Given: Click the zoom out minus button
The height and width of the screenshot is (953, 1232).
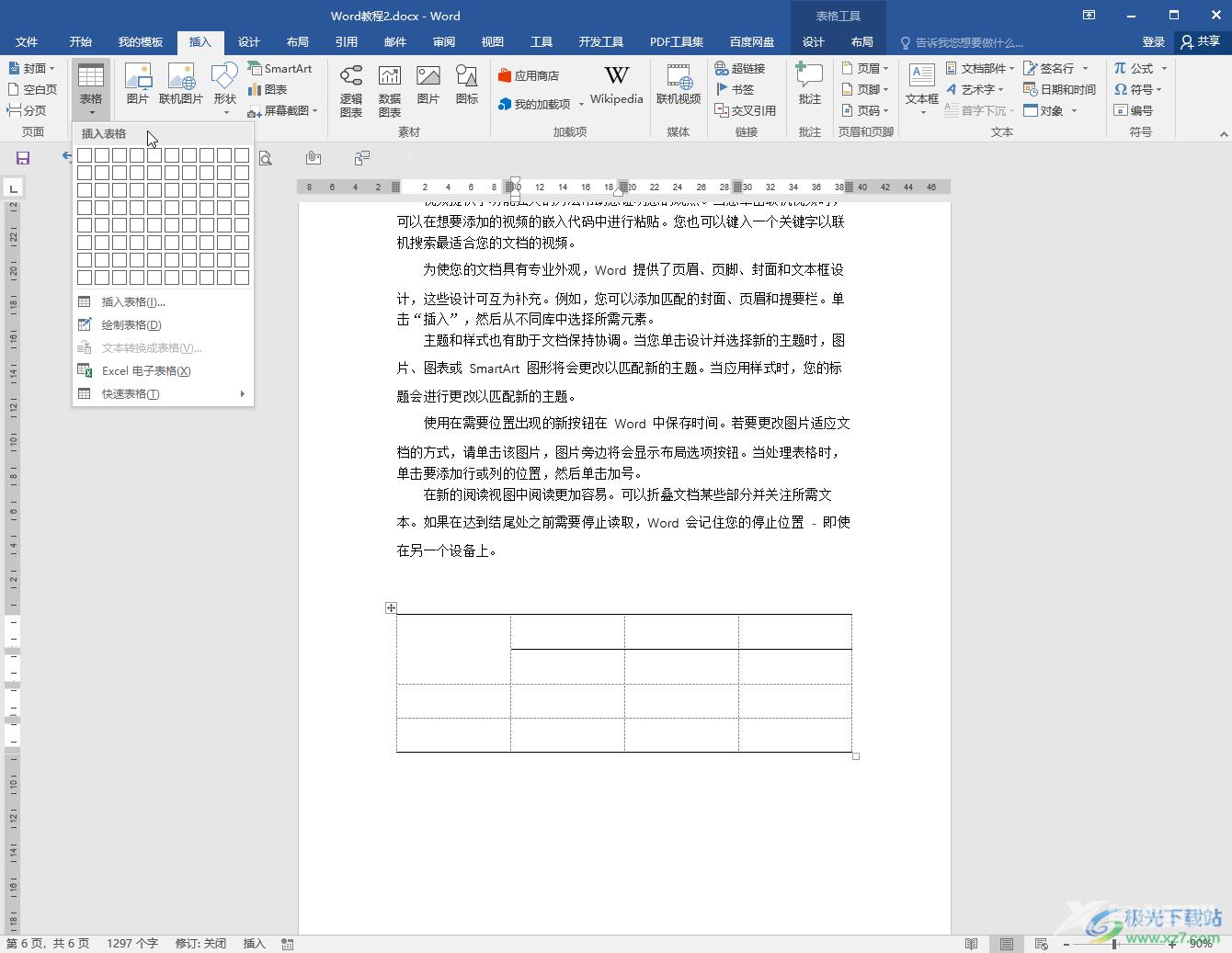Looking at the screenshot, I should [1067, 944].
